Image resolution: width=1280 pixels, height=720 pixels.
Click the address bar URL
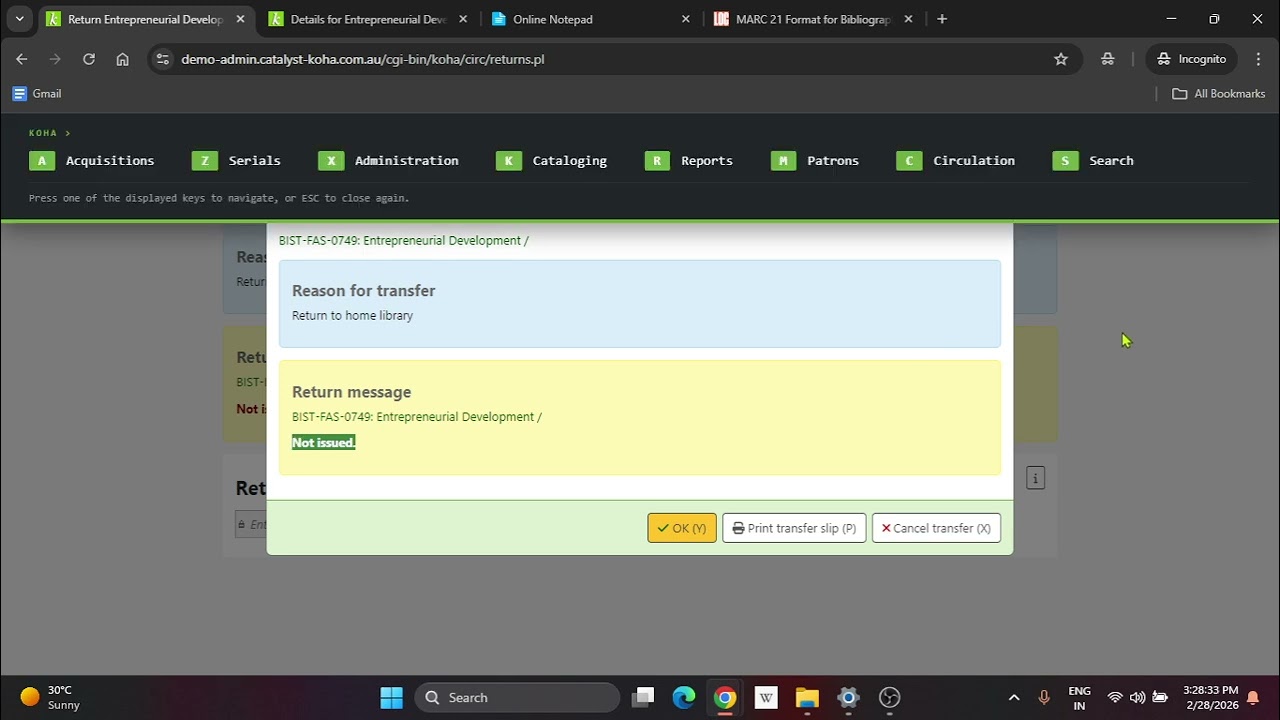click(x=362, y=59)
